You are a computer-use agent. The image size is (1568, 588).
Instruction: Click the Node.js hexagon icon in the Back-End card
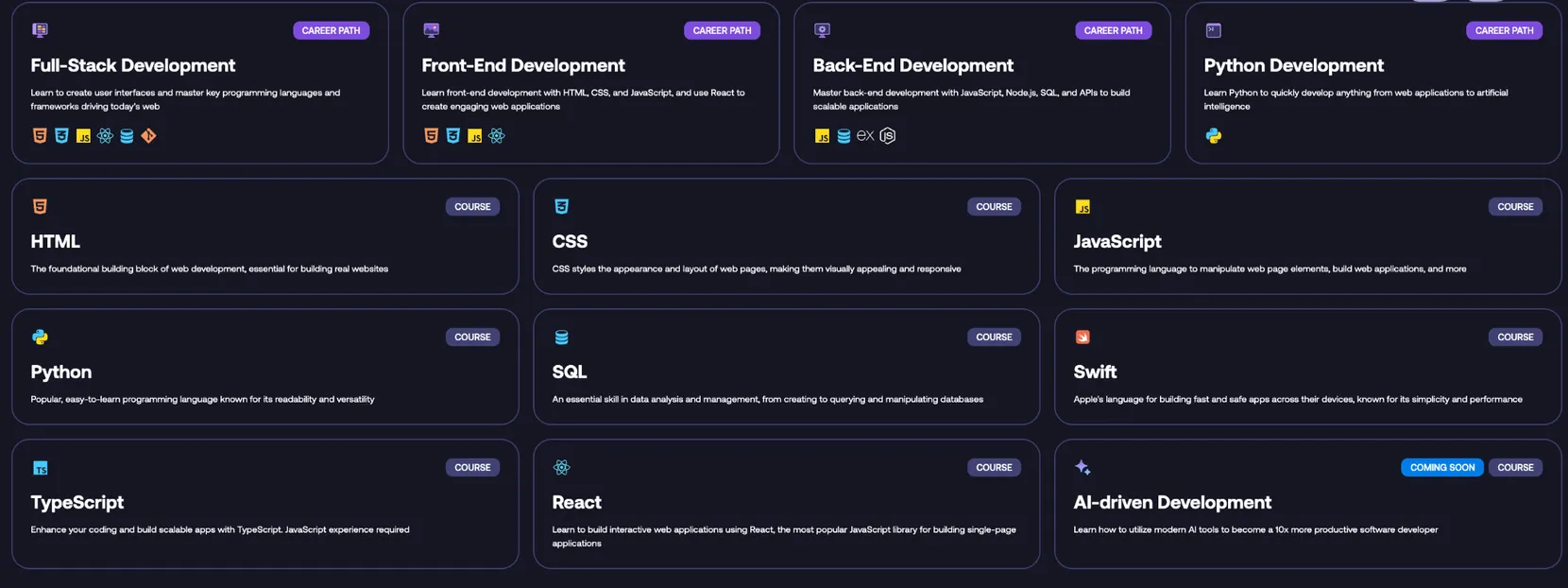pyautogui.click(x=888, y=136)
